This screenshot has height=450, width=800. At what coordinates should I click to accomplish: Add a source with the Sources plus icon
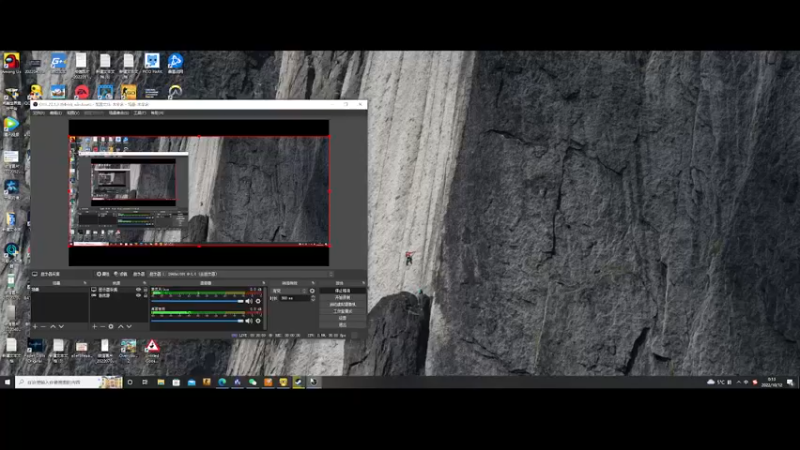coord(94,327)
